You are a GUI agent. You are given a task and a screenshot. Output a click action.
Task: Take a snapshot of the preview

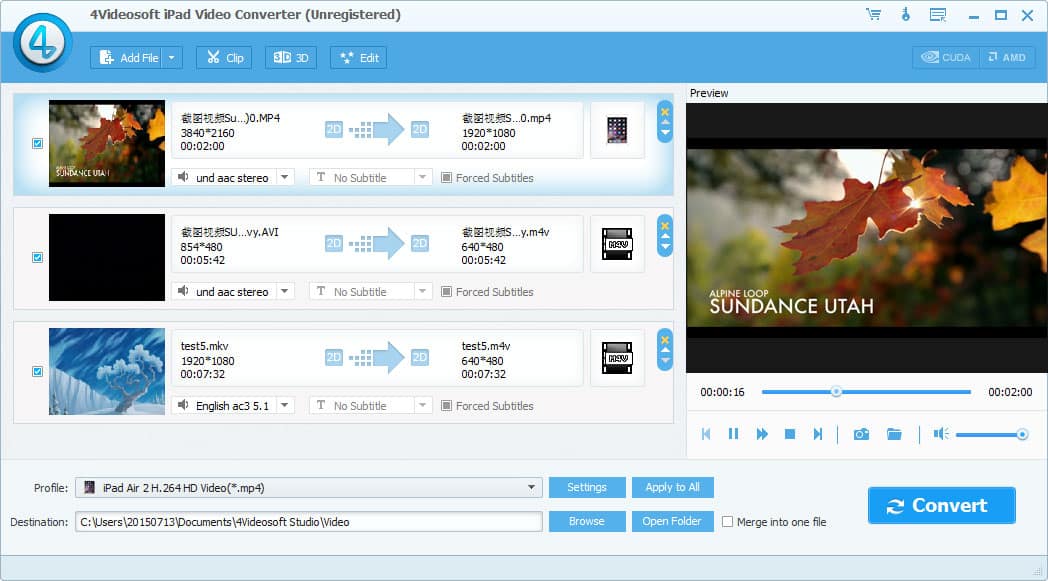[862, 434]
